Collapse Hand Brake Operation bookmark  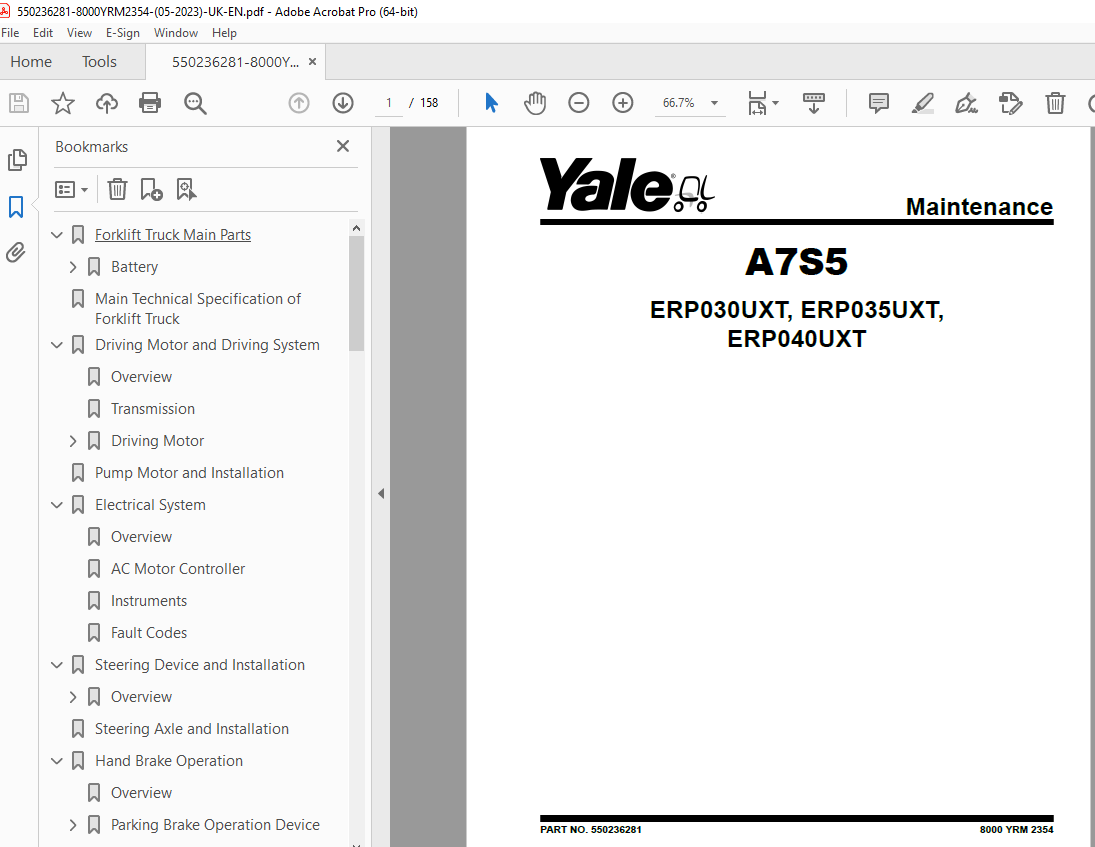coord(57,761)
